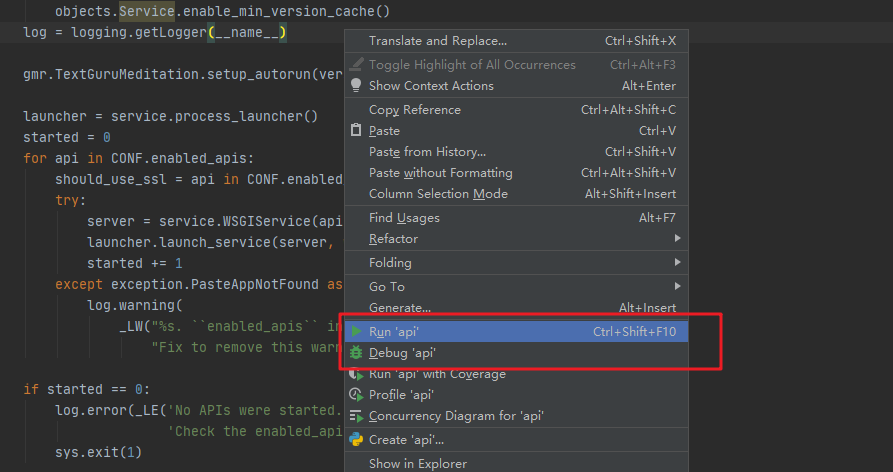893x472 pixels.
Task: Click the clipboard Paste icon
Action: [356, 131]
